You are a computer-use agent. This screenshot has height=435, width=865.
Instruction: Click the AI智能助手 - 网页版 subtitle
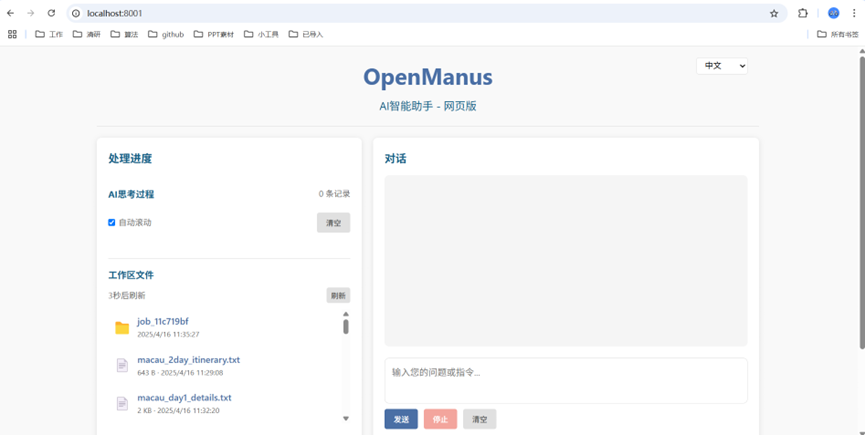point(428,106)
